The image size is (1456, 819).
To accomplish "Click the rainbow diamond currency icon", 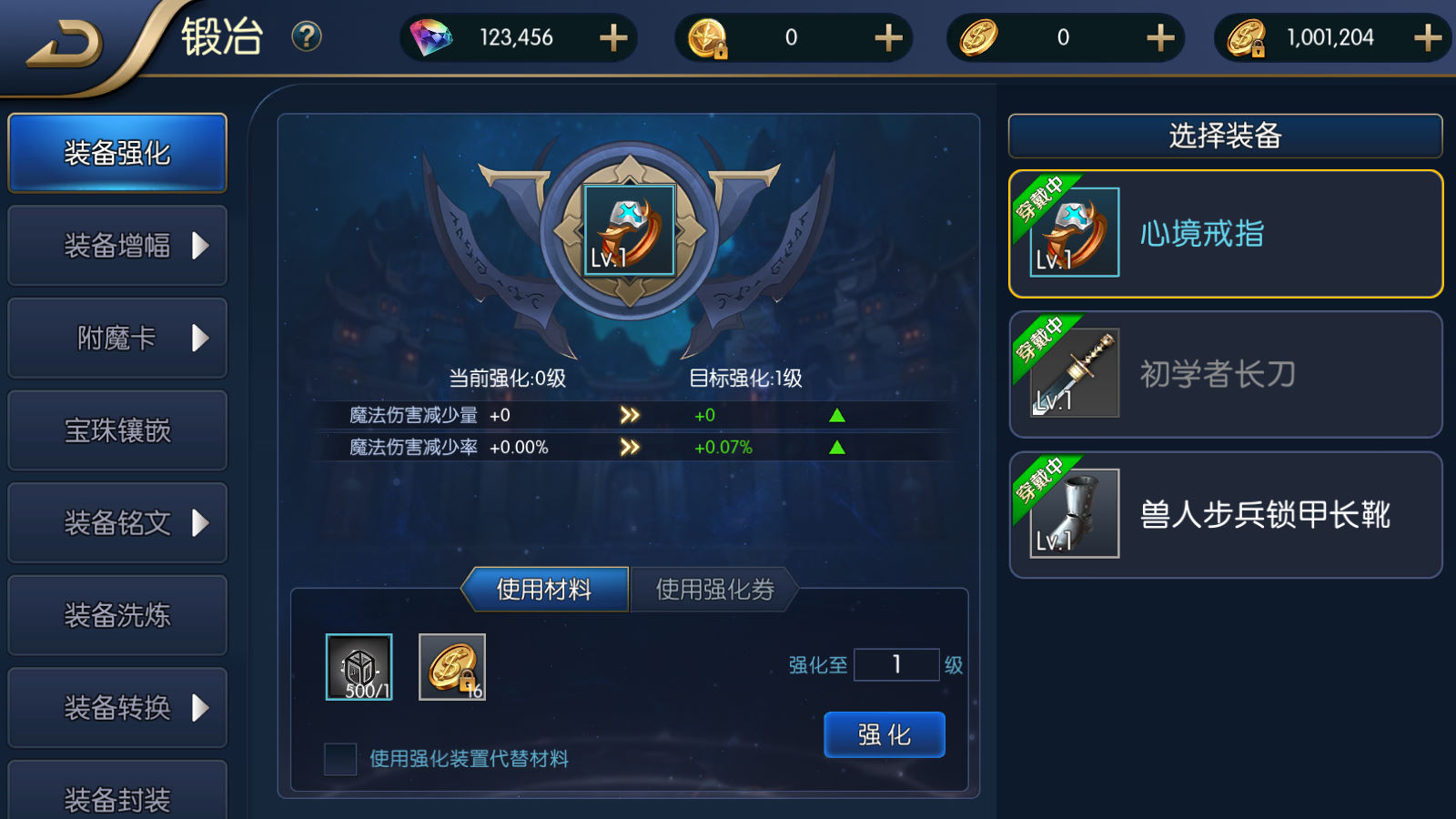I will click(431, 37).
